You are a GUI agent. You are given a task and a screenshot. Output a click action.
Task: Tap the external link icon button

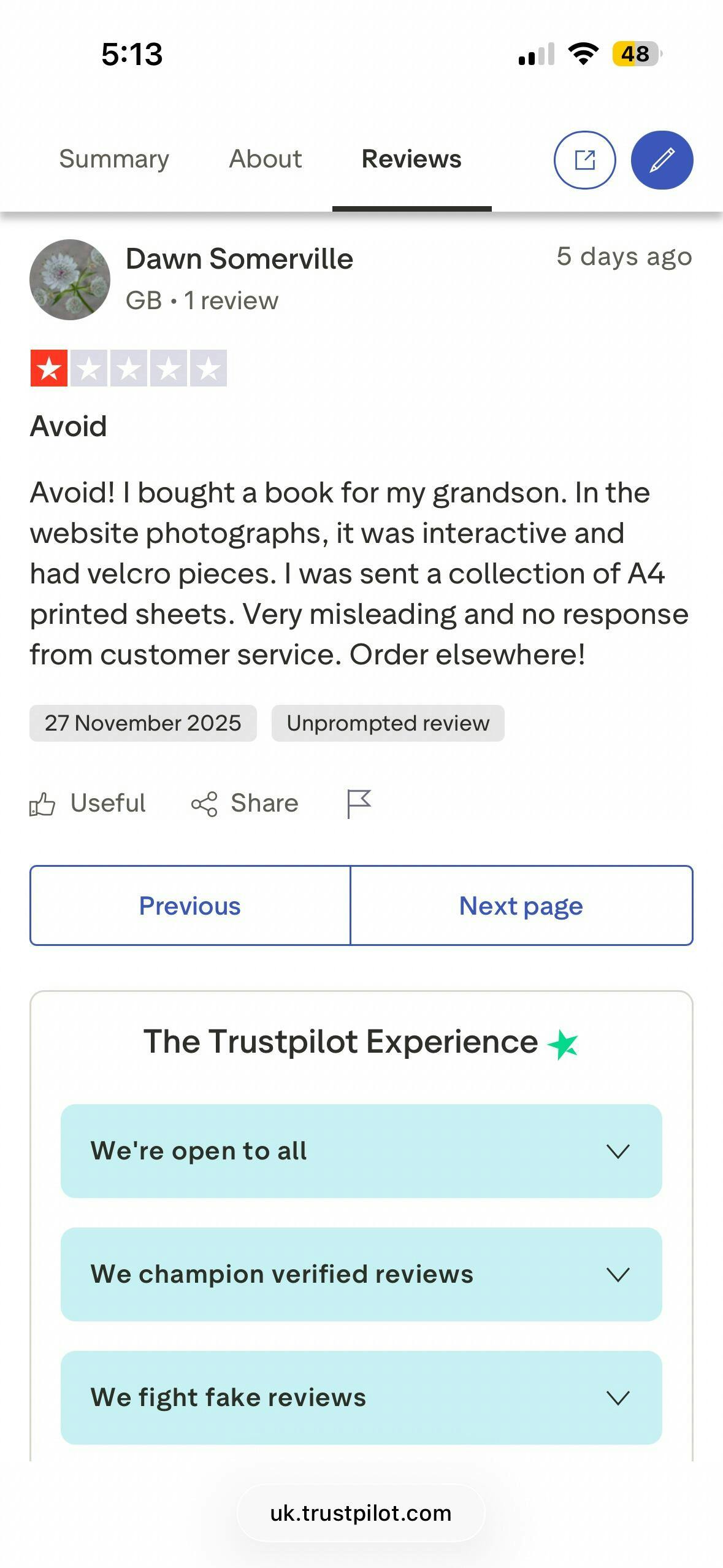pyautogui.click(x=584, y=160)
